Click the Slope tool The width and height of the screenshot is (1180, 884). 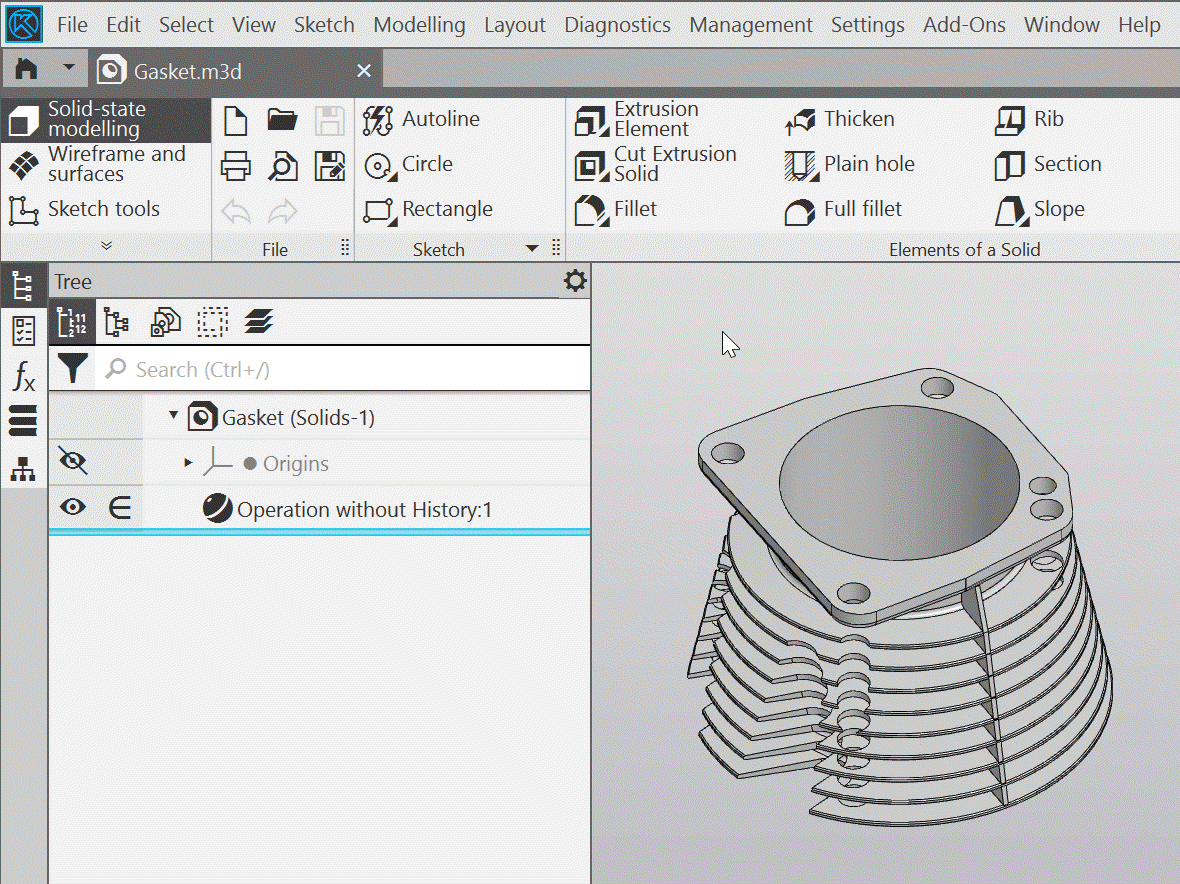(x=1040, y=210)
